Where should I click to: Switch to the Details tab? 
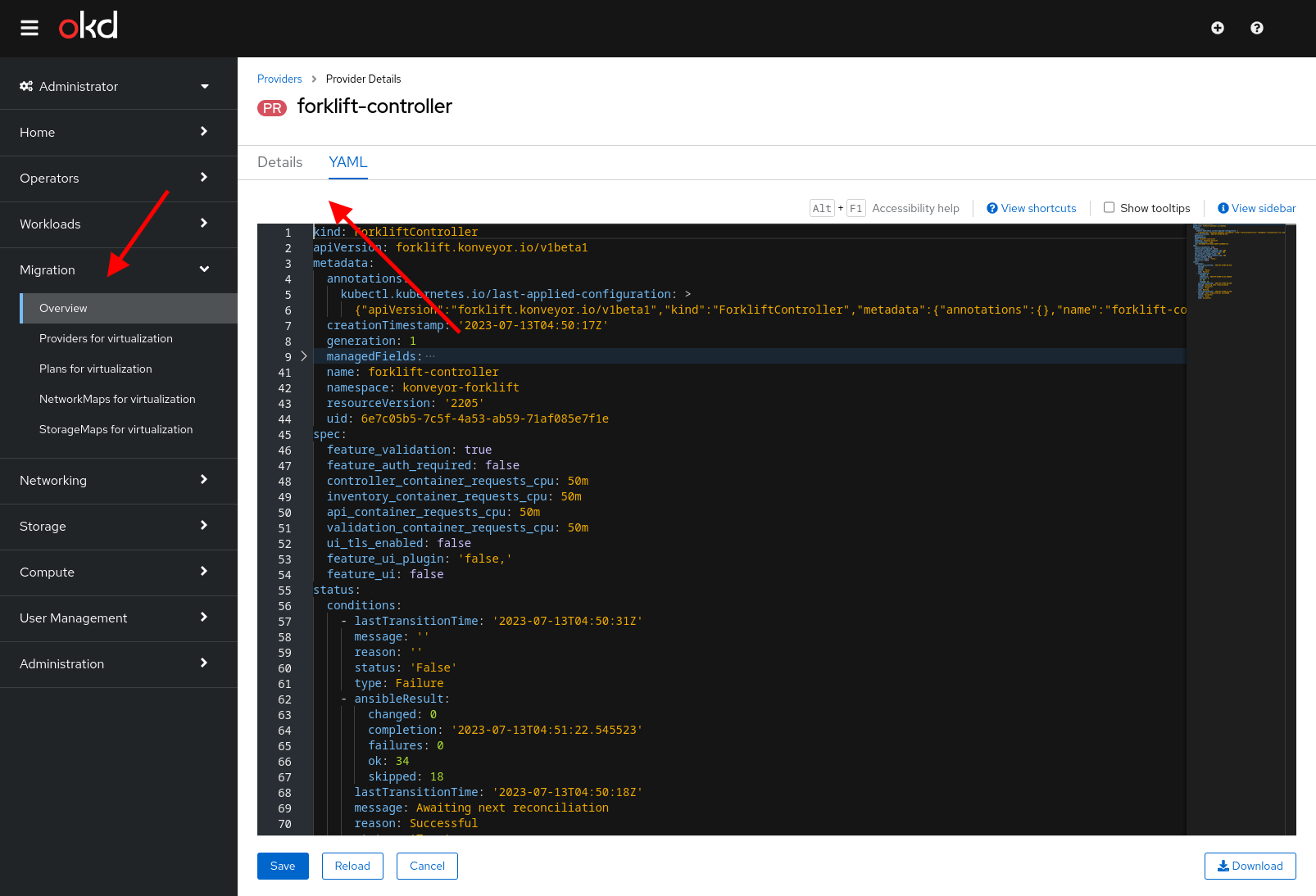279,162
